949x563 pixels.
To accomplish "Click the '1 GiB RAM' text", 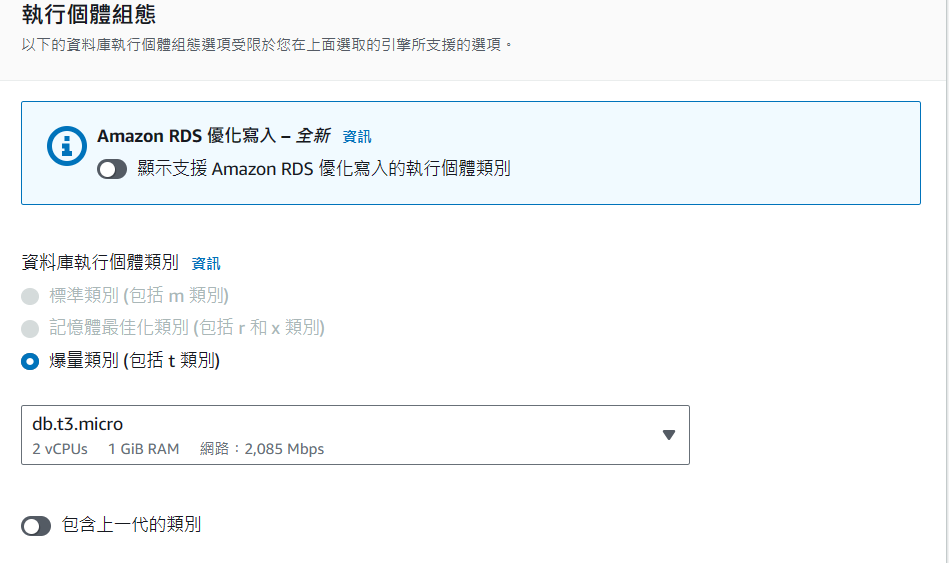I will tap(143, 449).
